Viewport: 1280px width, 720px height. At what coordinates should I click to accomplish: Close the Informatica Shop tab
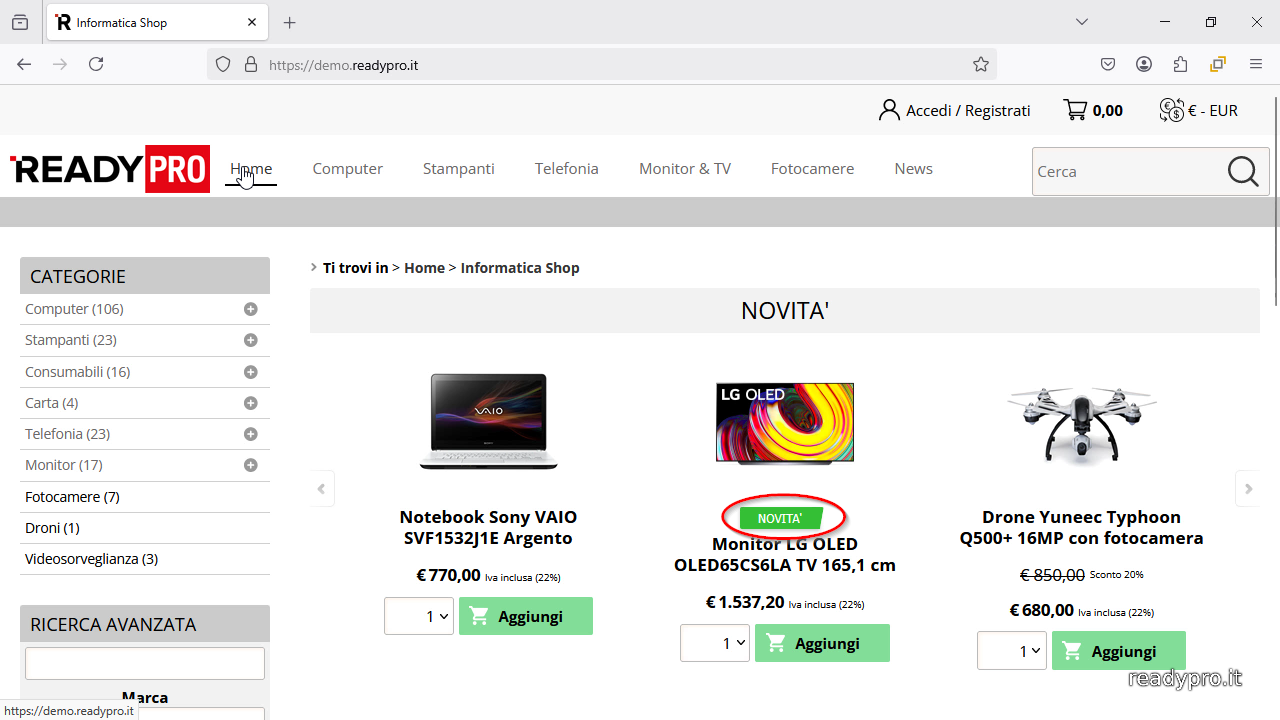(x=252, y=22)
